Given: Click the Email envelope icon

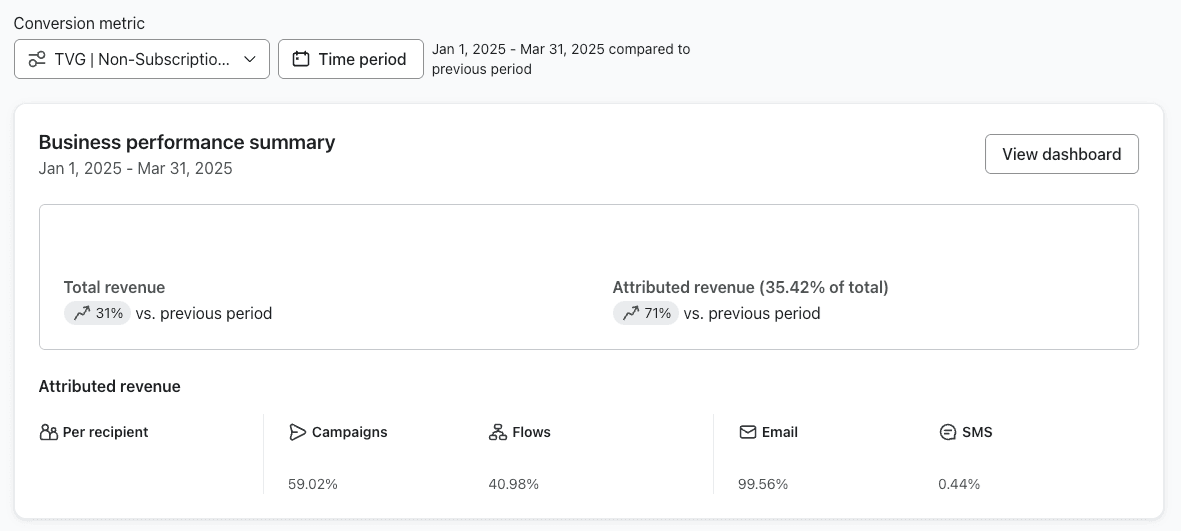Looking at the screenshot, I should click(747, 432).
